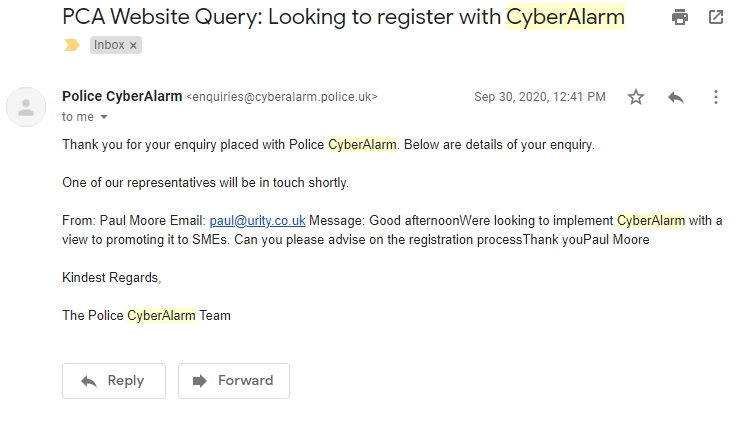Click the sender name Police CyberAlarm
Viewport: 746px width, 425px height.
point(122,97)
